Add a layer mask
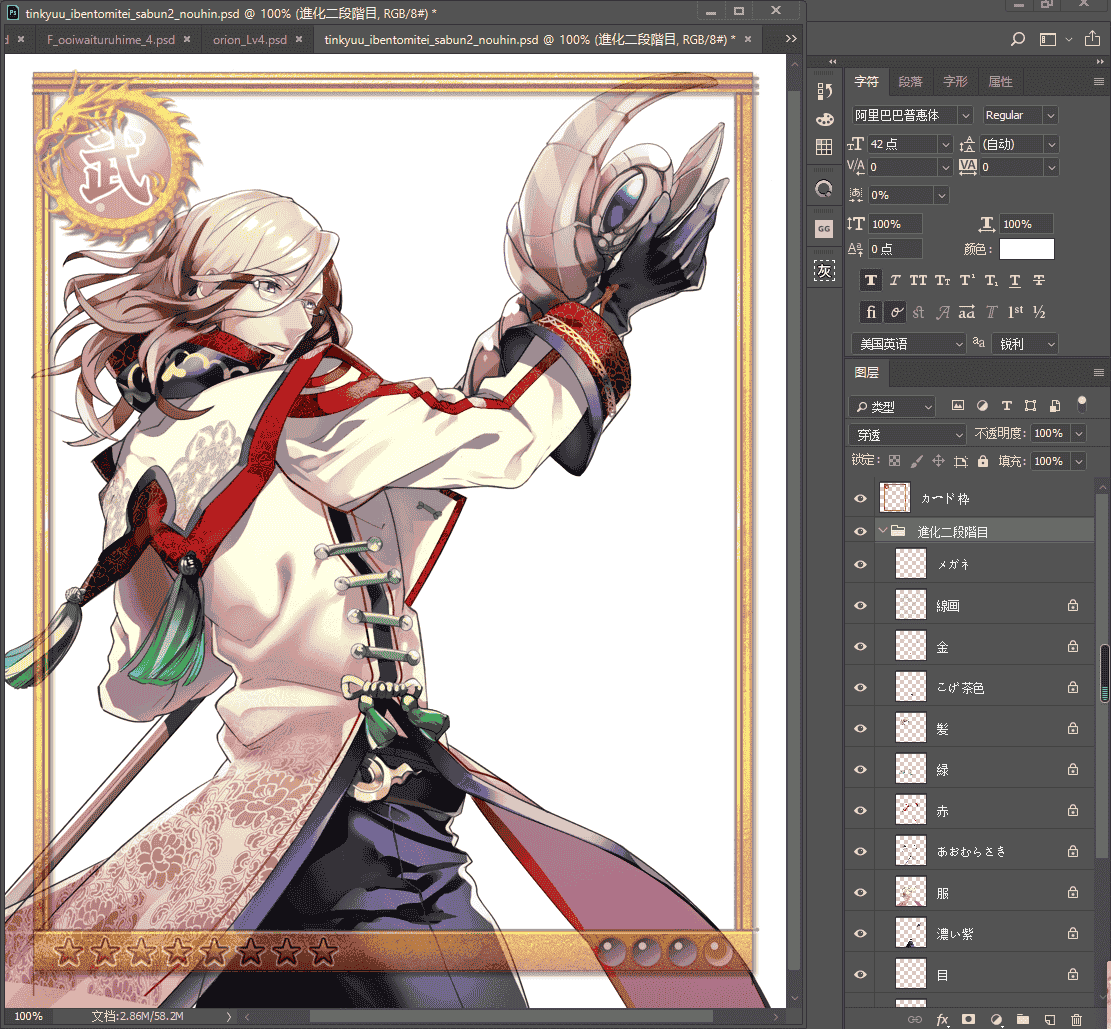Viewport: 1111px width, 1029px height. tap(969, 1020)
